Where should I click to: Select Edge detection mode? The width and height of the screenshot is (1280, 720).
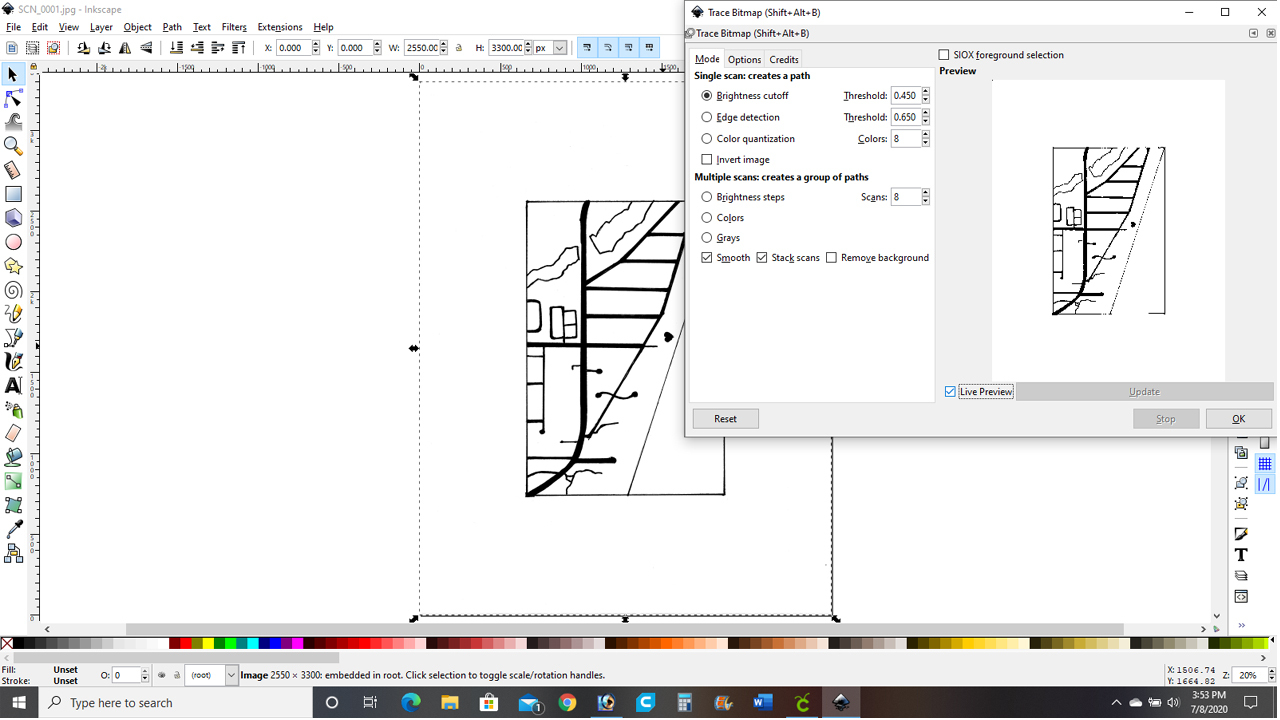707,117
